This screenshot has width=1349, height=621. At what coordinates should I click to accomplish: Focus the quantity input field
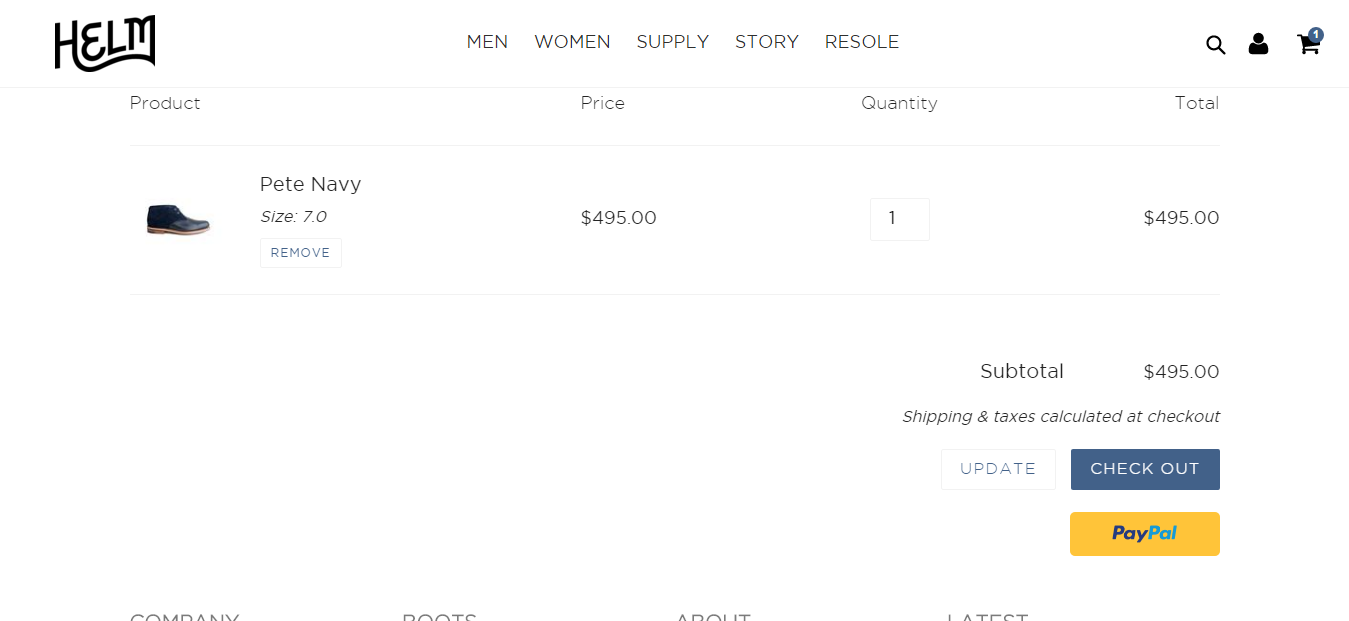899,219
